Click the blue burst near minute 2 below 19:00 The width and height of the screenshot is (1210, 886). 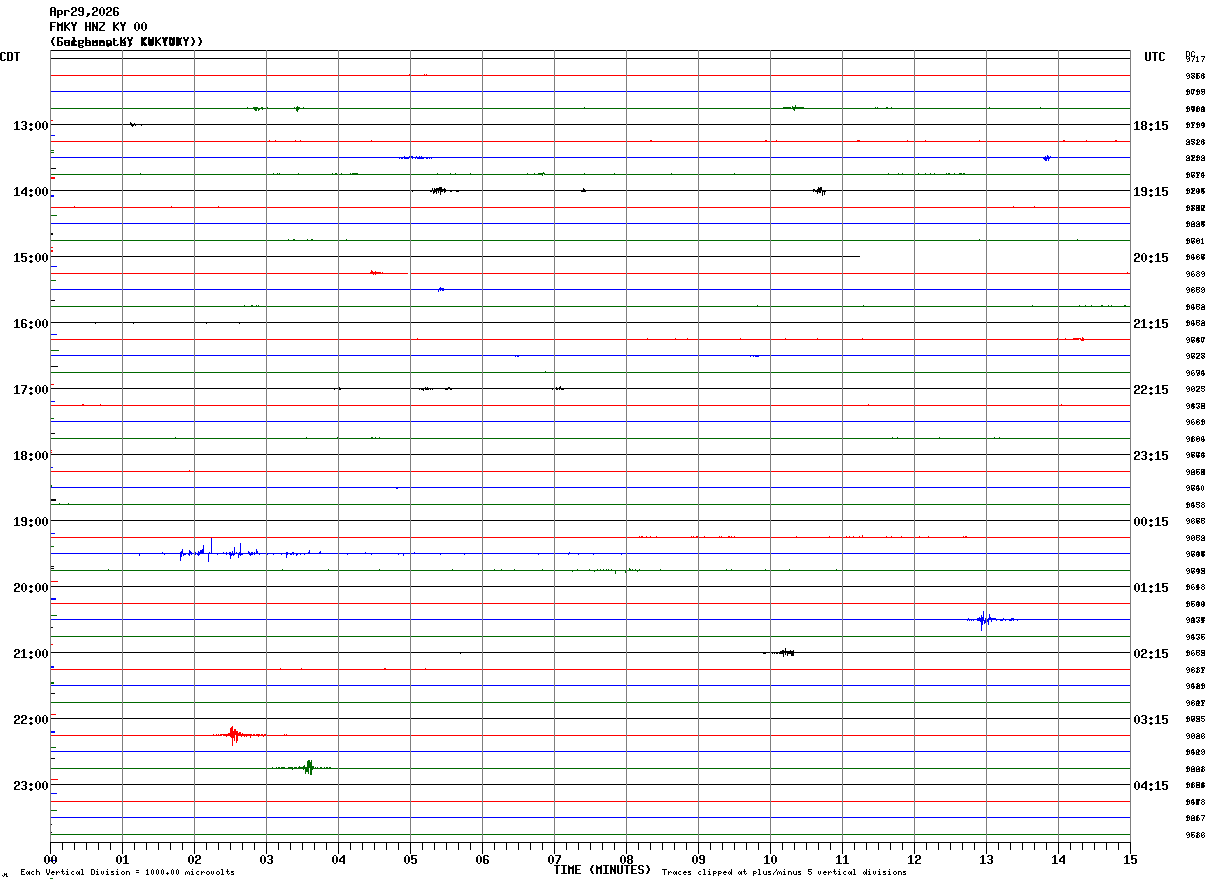coord(218,551)
